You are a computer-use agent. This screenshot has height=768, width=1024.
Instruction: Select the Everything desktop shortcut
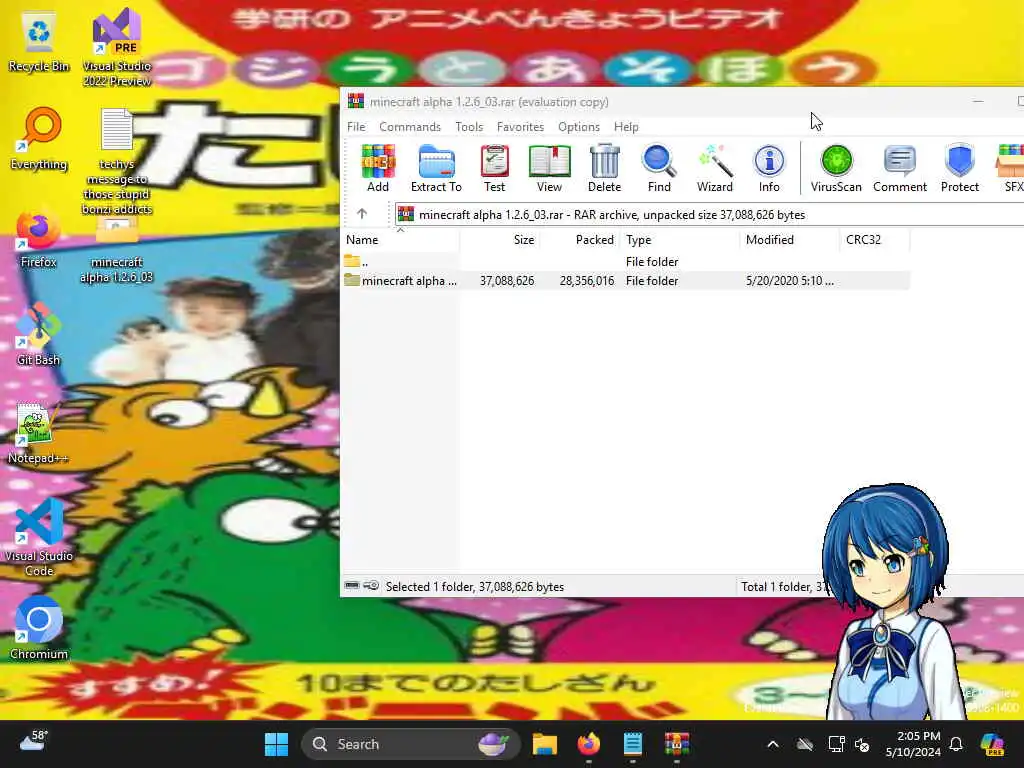coord(39,139)
